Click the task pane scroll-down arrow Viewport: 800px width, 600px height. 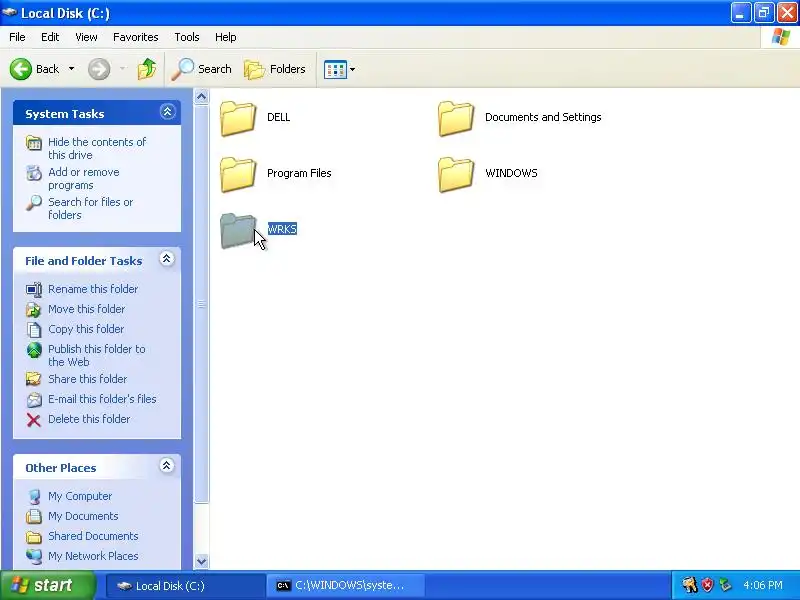pos(202,561)
